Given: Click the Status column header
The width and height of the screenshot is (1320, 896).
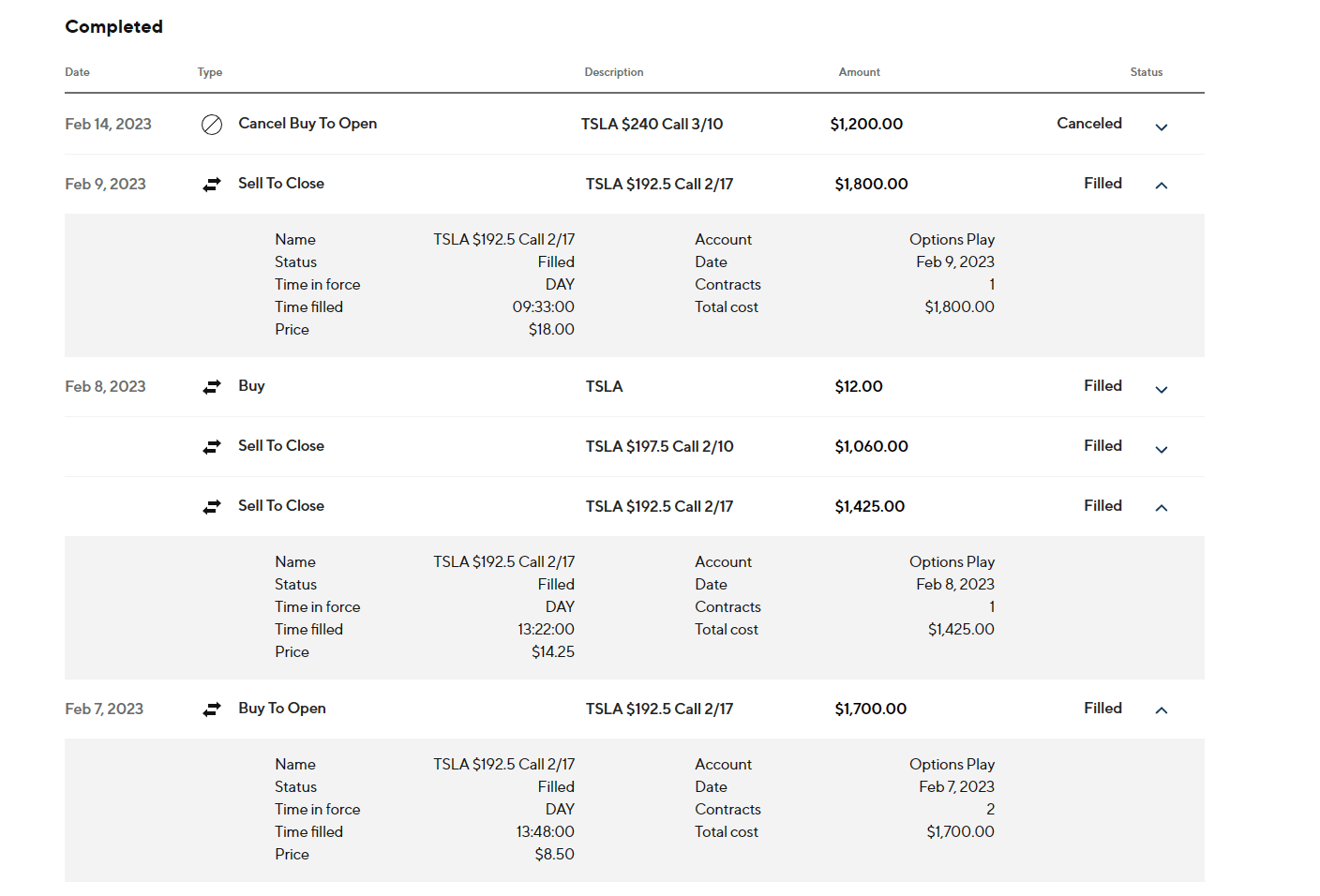Looking at the screenshot, I should pyautogui.click(x=1146, y=72).
